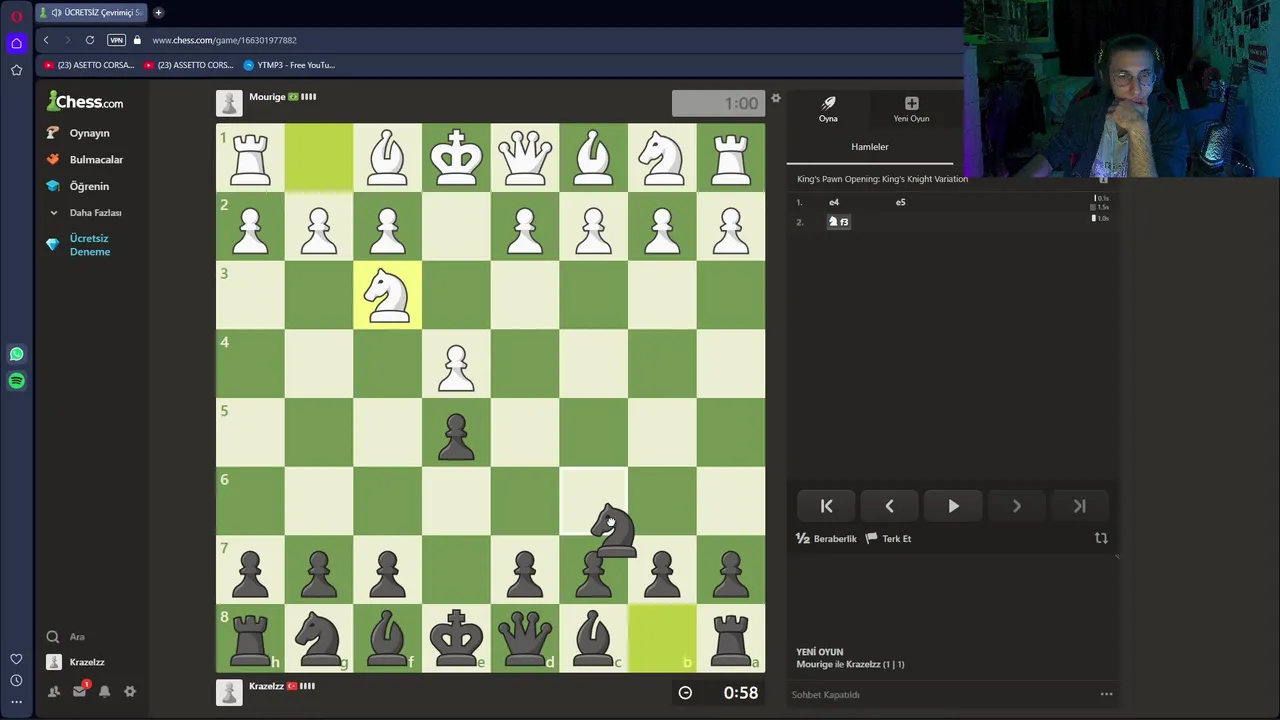Click Mourige opponent username
Image resolution: width=1280 pixels, height=720 pixels.
[x=267, y=97]
